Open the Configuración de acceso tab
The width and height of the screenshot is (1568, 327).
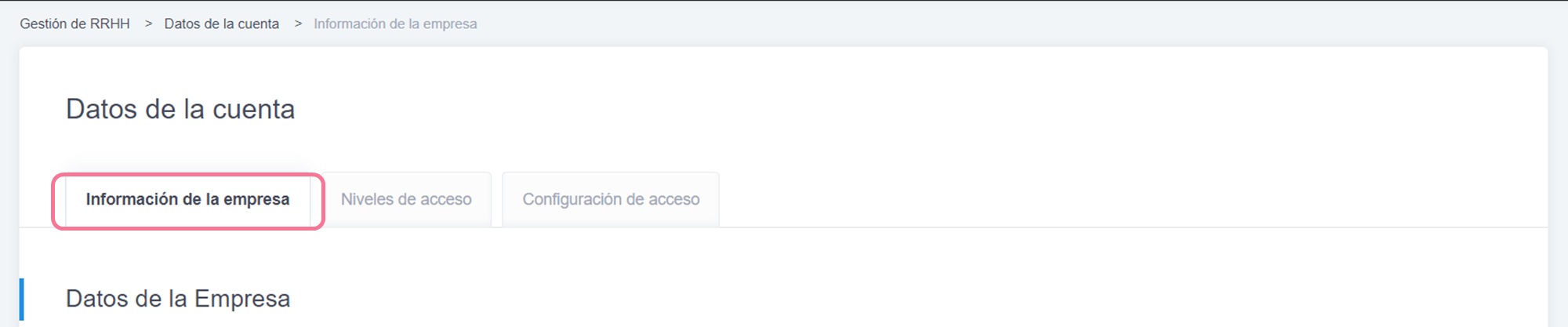611,200
